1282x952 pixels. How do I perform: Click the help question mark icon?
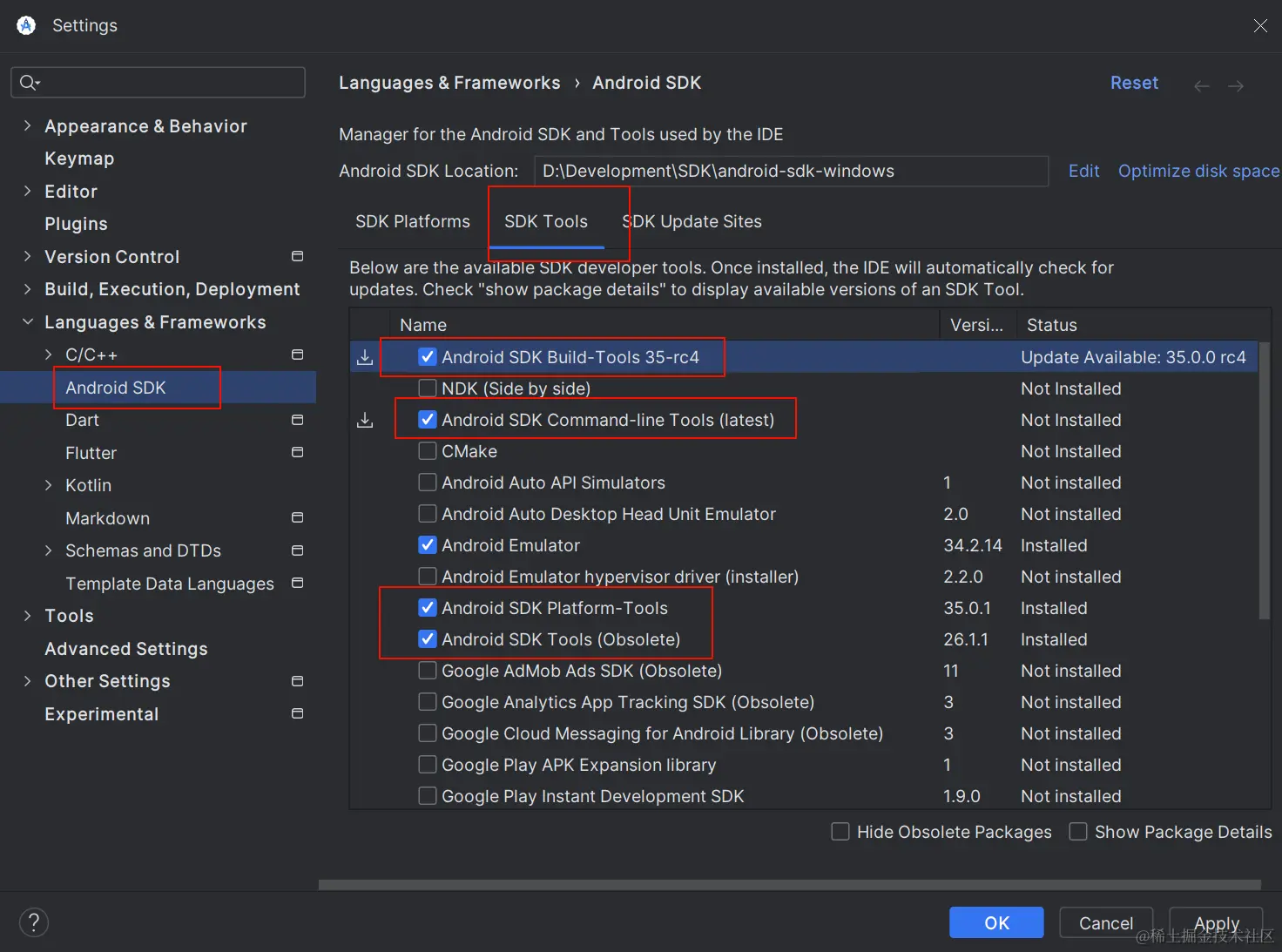click(x=34, y=922)
